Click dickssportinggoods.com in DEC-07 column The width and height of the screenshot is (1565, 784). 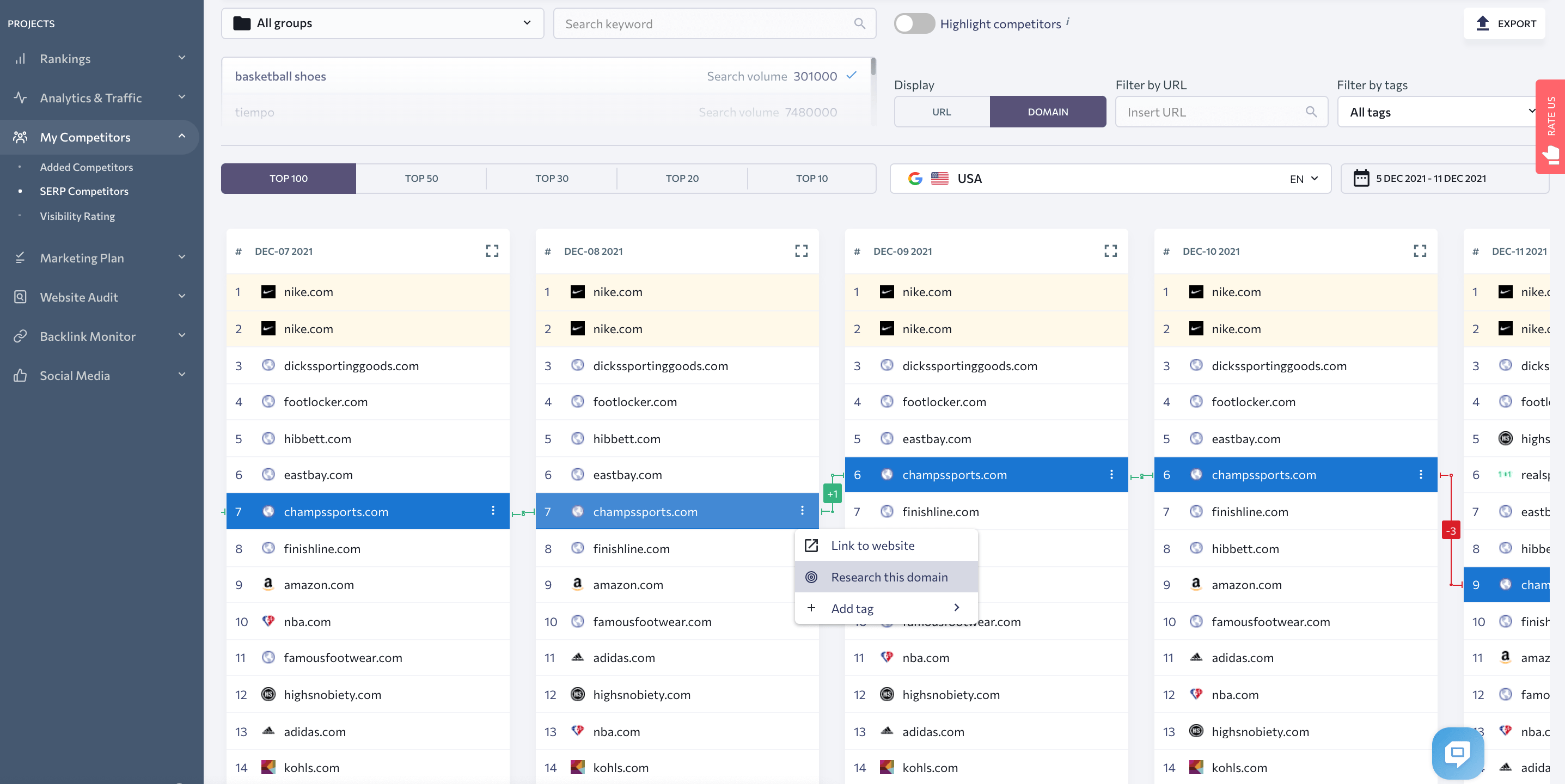(351, 365)
